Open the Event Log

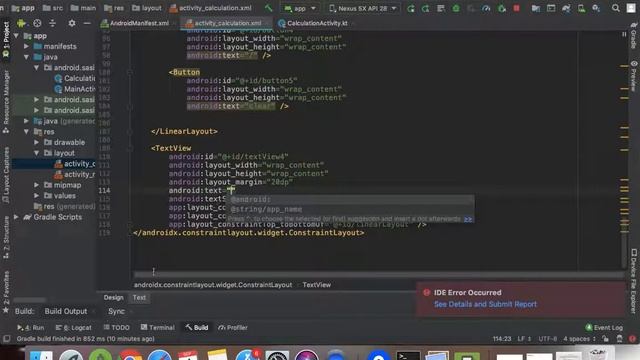coord(604,328)
